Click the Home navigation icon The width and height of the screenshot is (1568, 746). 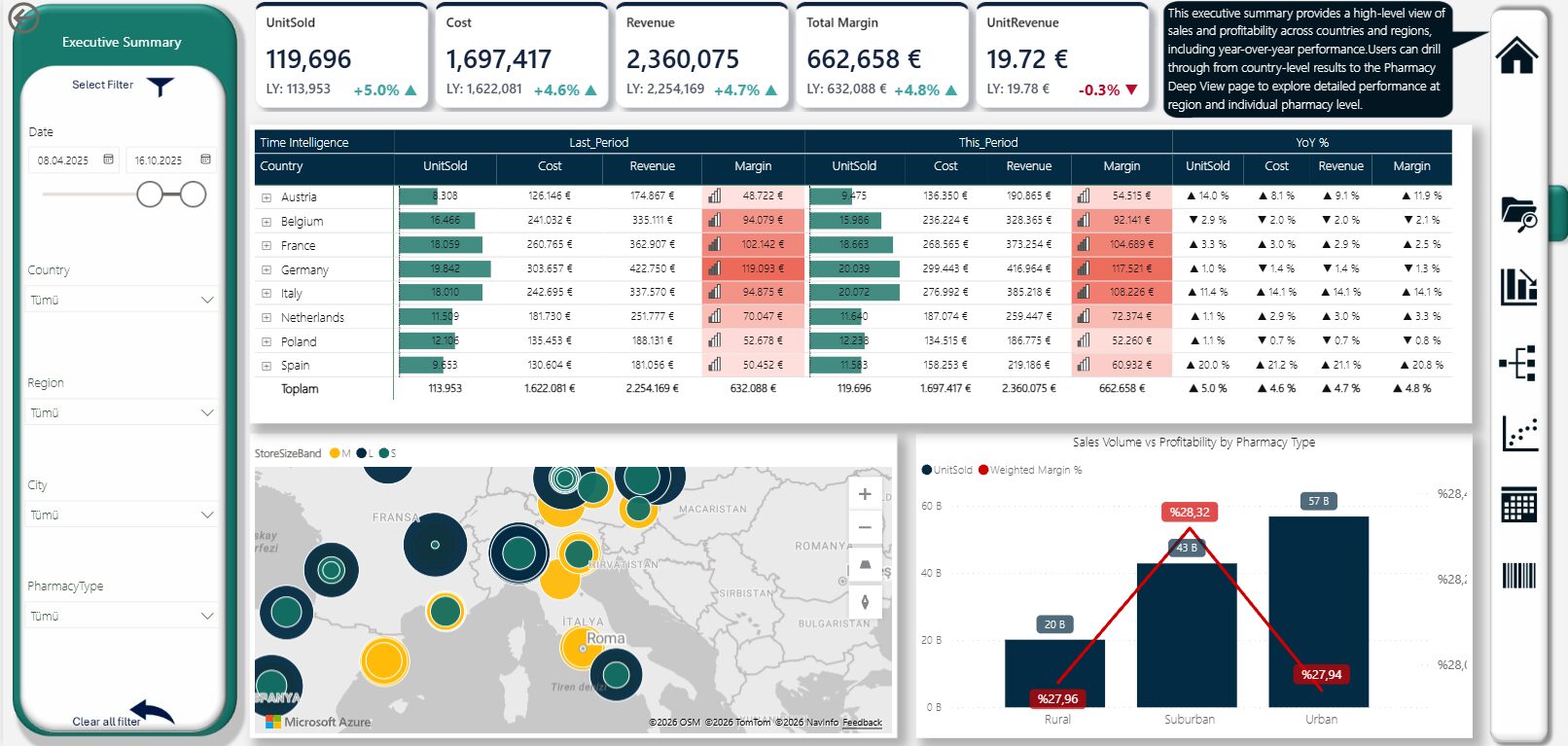coord(1516,54)
